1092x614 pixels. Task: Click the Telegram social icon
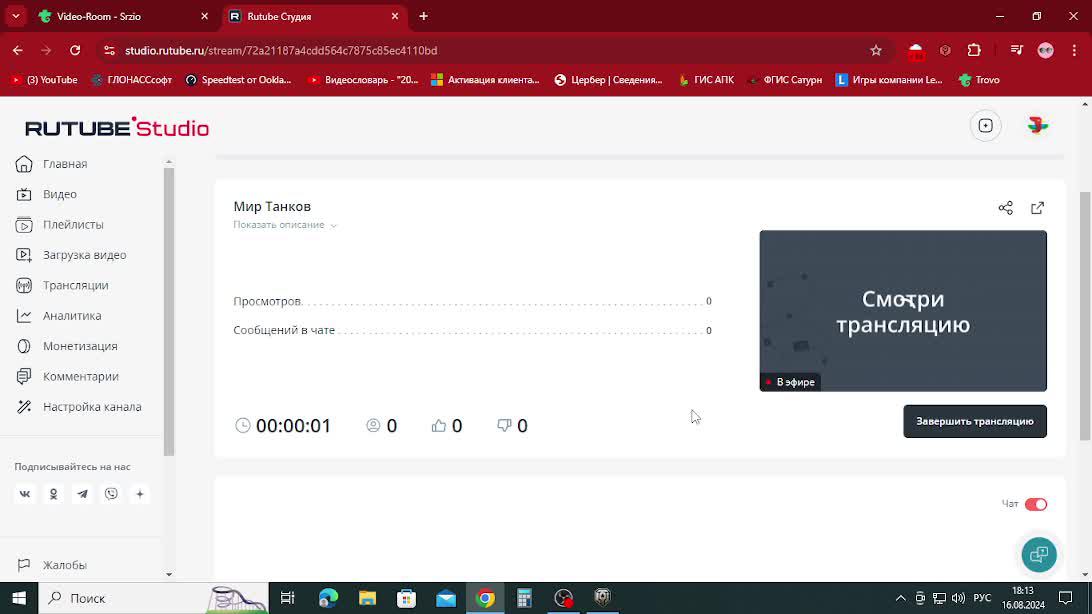tap(82, 494)
